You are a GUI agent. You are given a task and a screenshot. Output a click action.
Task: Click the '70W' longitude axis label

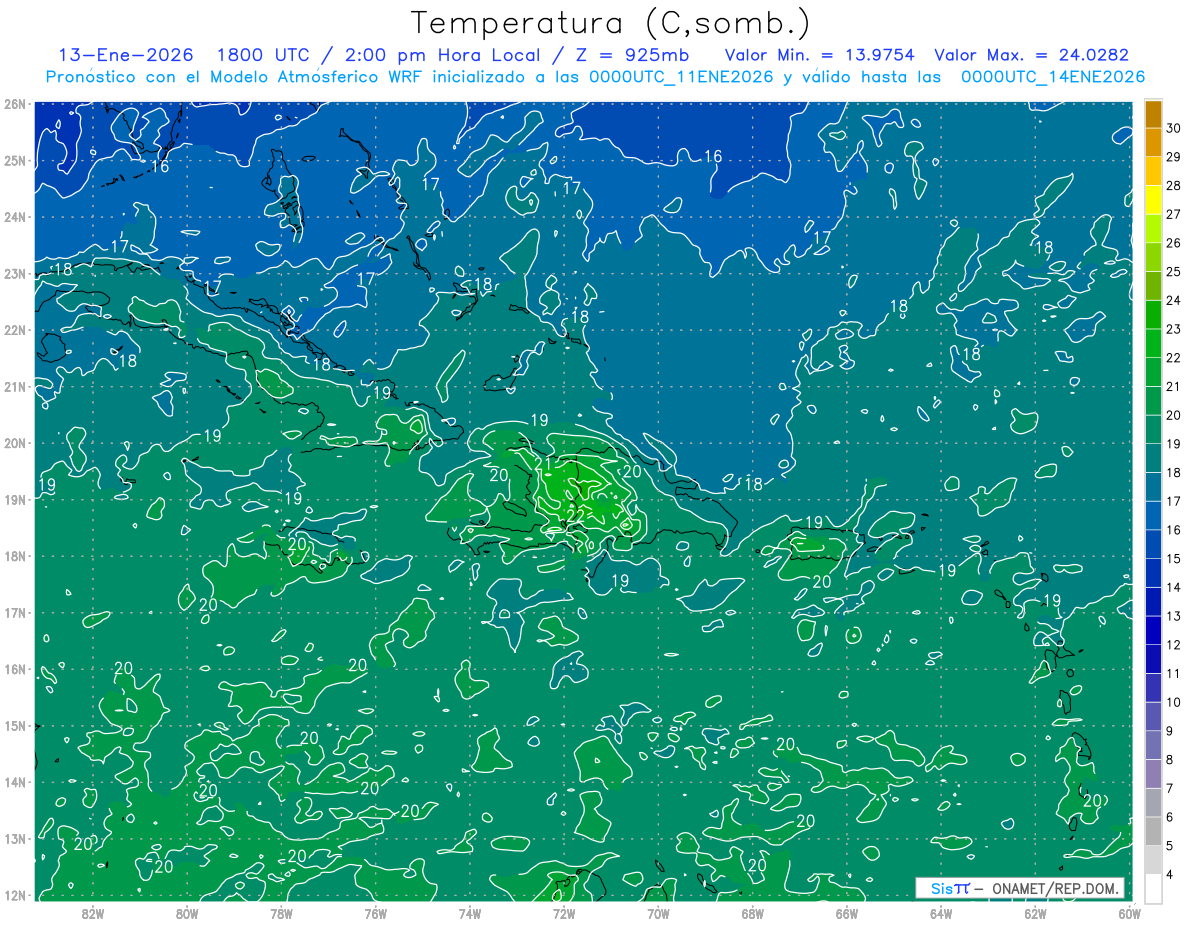(658, 912)
